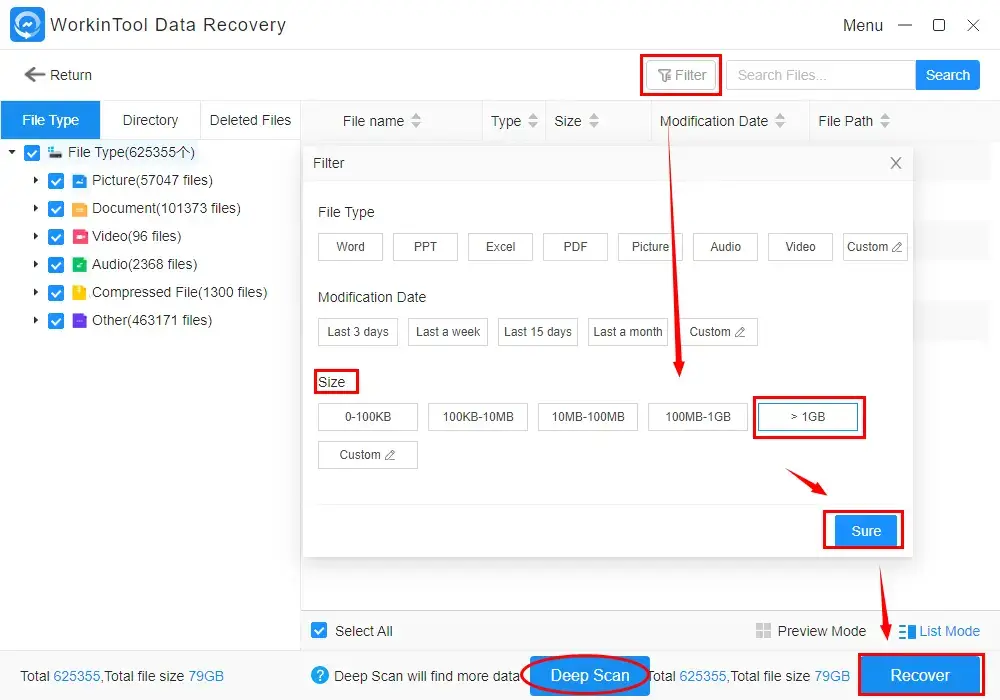Click the Search button
Screen dimensions: 1000x700
click(x=948, y=75)
